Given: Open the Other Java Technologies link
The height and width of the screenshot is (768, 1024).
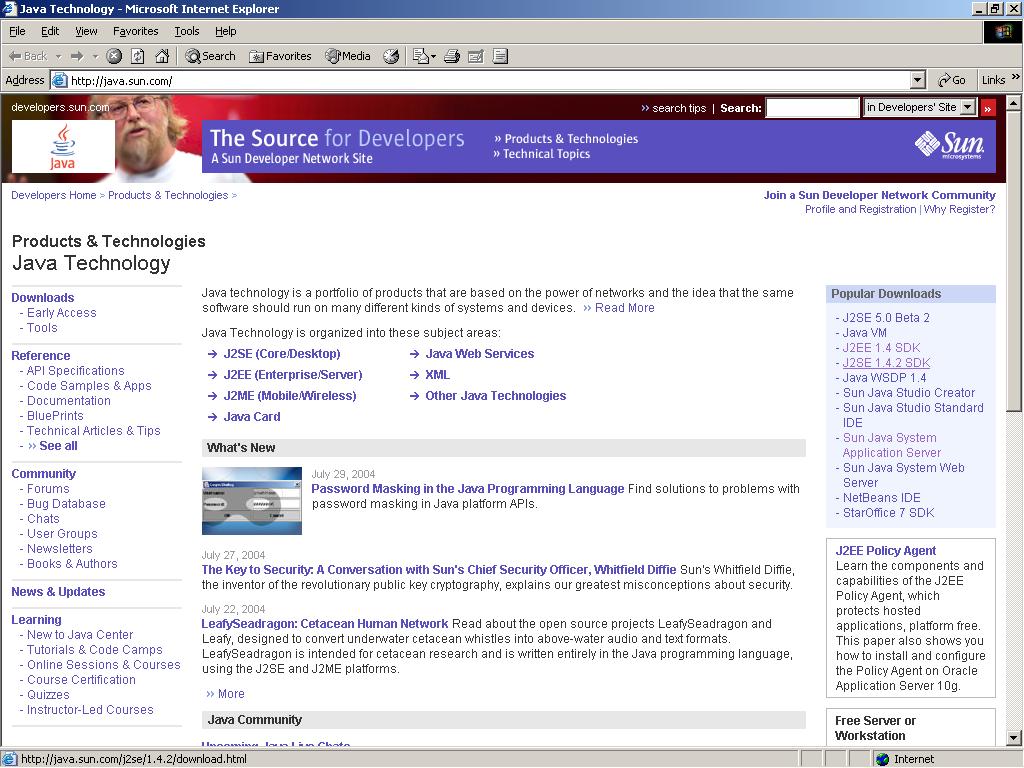Looking at the screenshot, I should click(x=496, y=395).
